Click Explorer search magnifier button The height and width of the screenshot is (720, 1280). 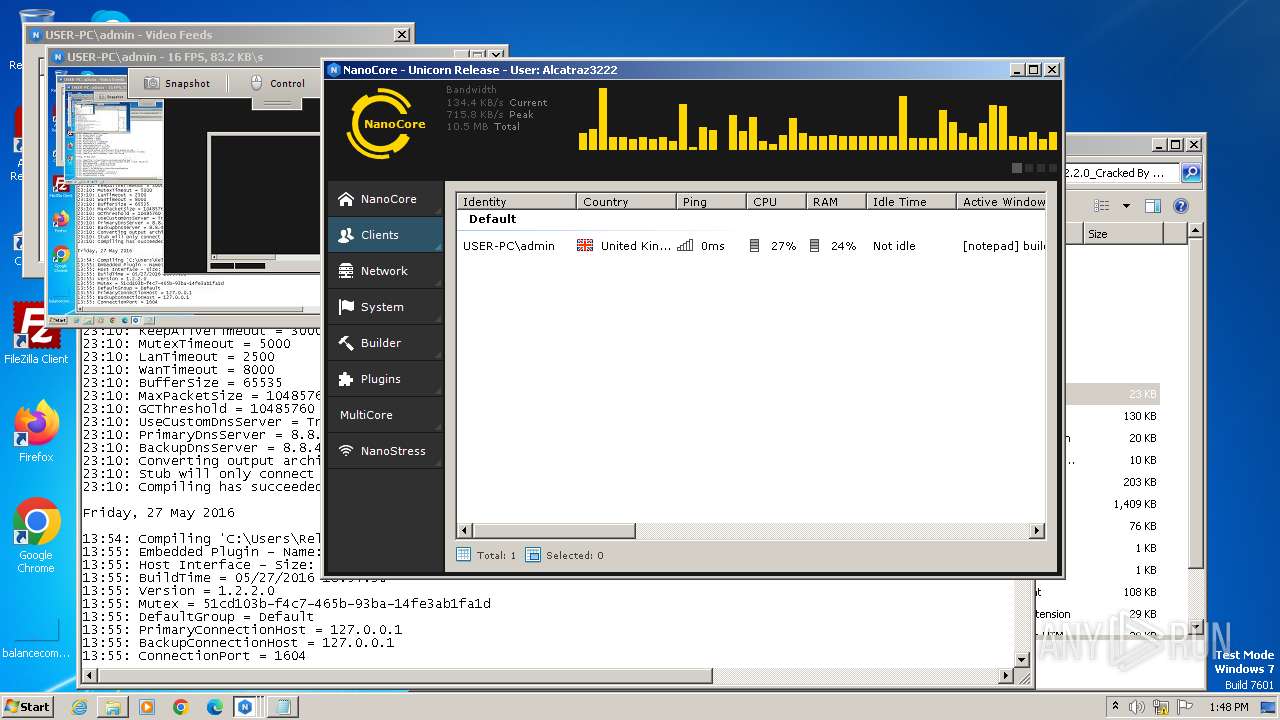click(1190, 173)
